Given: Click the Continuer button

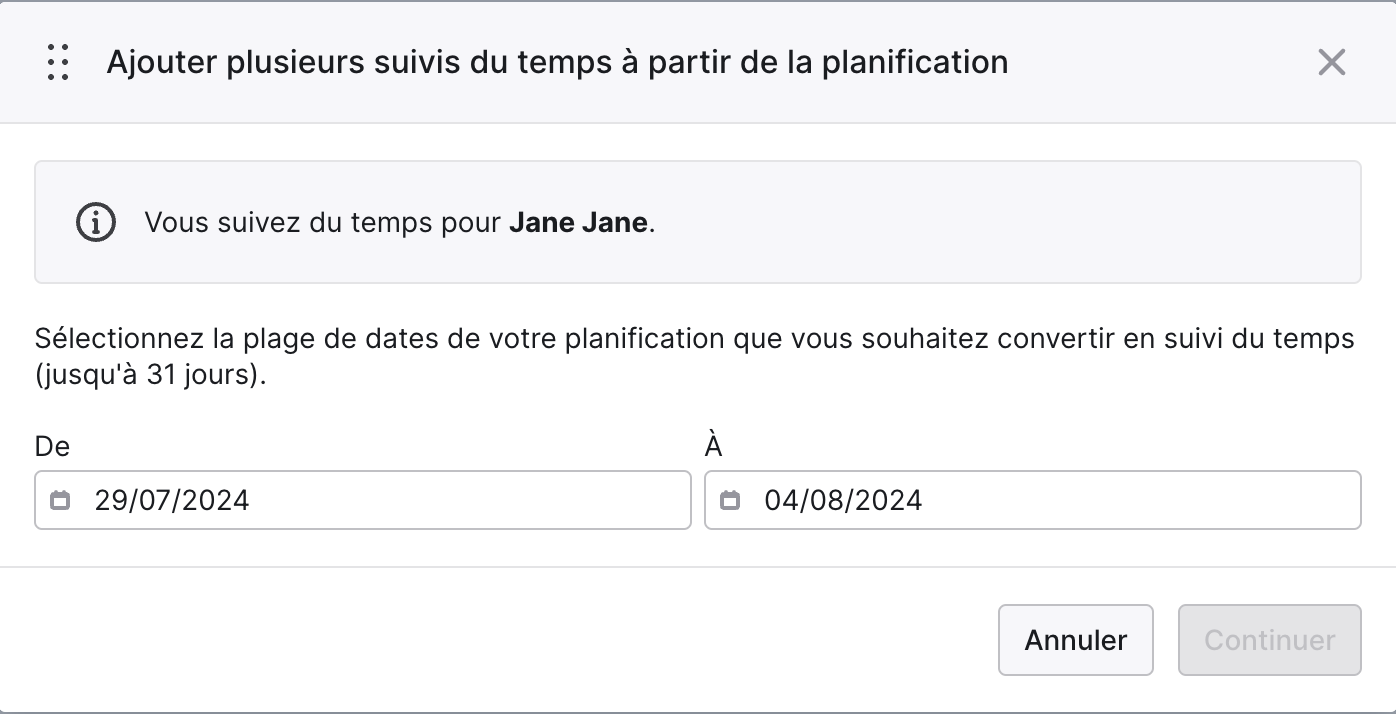Looking at the screenshot, I should point(1270,640).
